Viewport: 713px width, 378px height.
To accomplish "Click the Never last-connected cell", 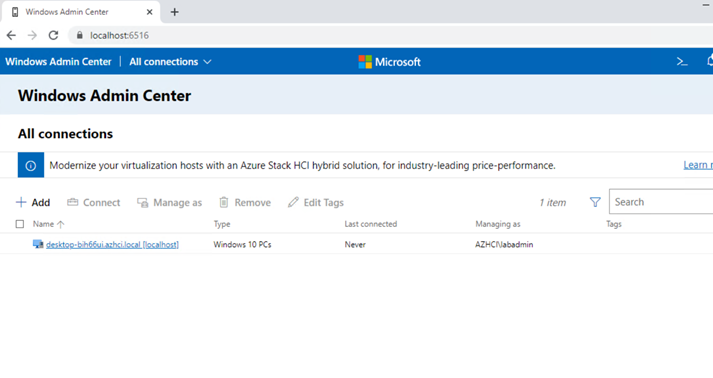I will 355,245.
